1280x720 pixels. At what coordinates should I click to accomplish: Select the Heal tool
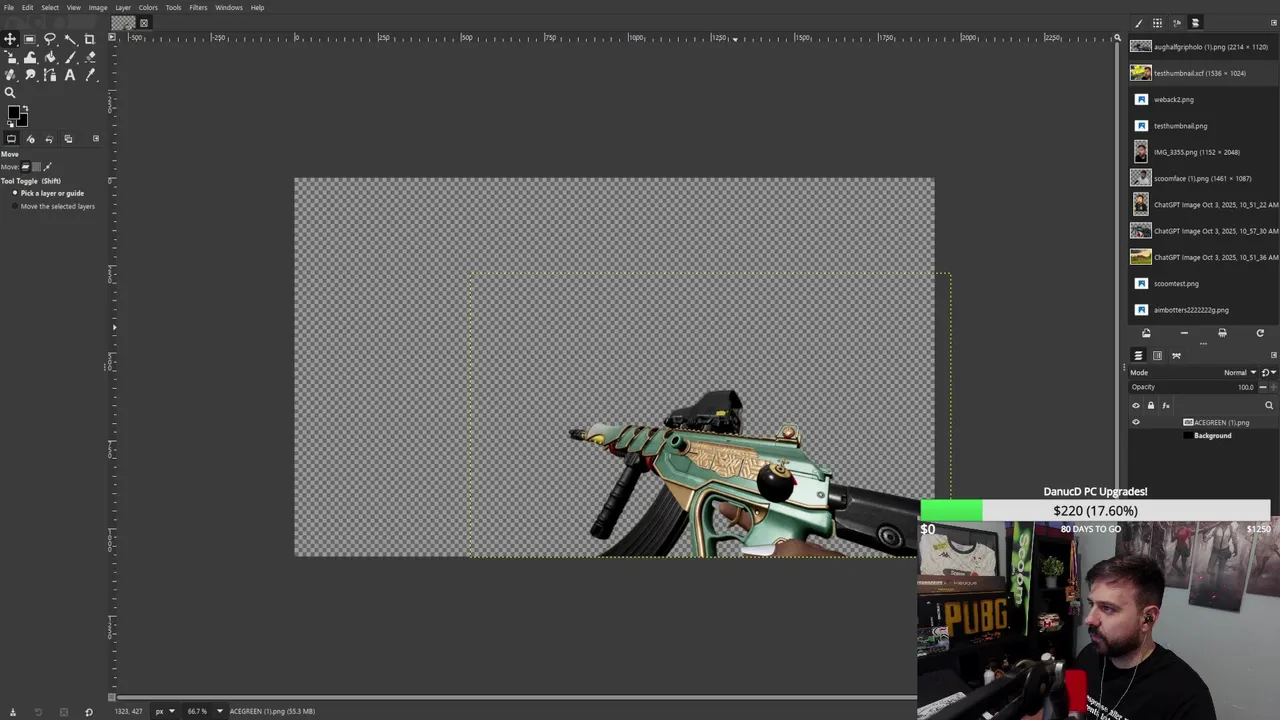coord(10,75)
